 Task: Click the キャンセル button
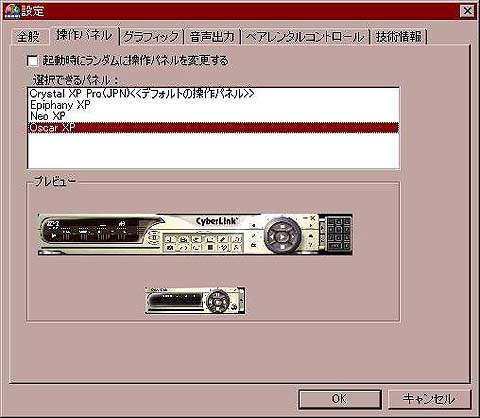[429, 399]
